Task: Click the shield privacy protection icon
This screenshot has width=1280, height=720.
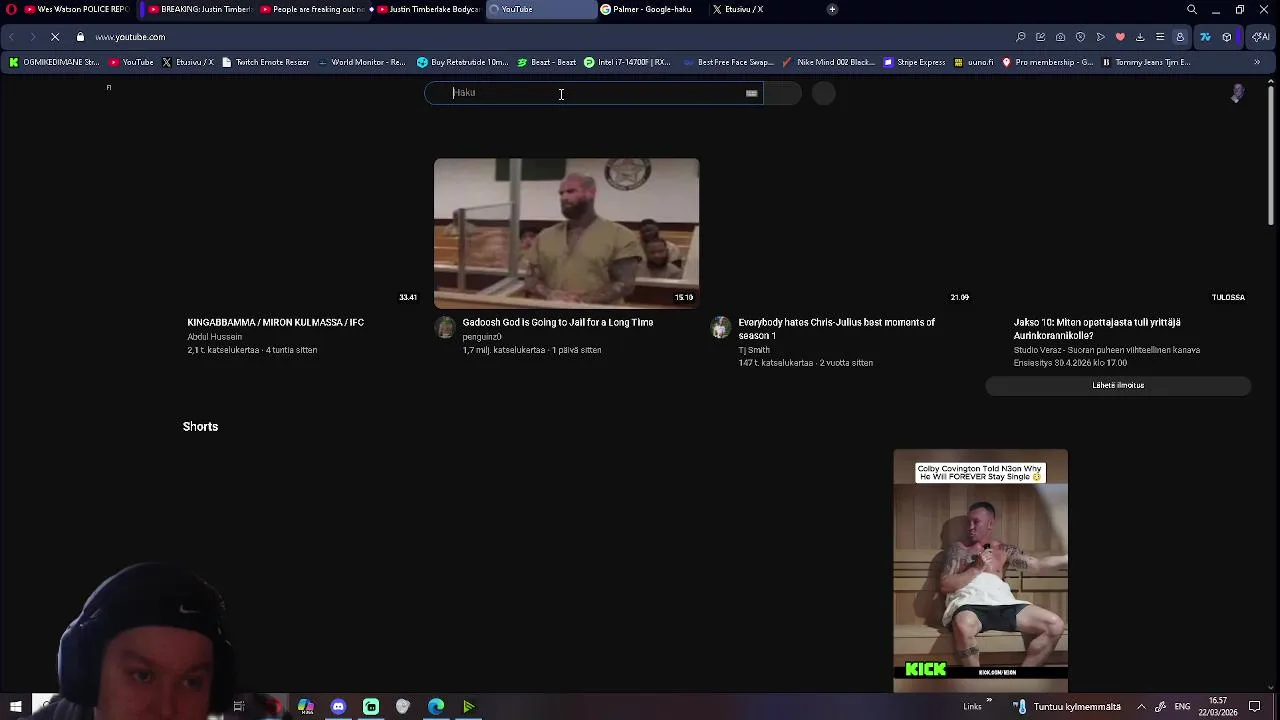Action: pos(1080,37)
